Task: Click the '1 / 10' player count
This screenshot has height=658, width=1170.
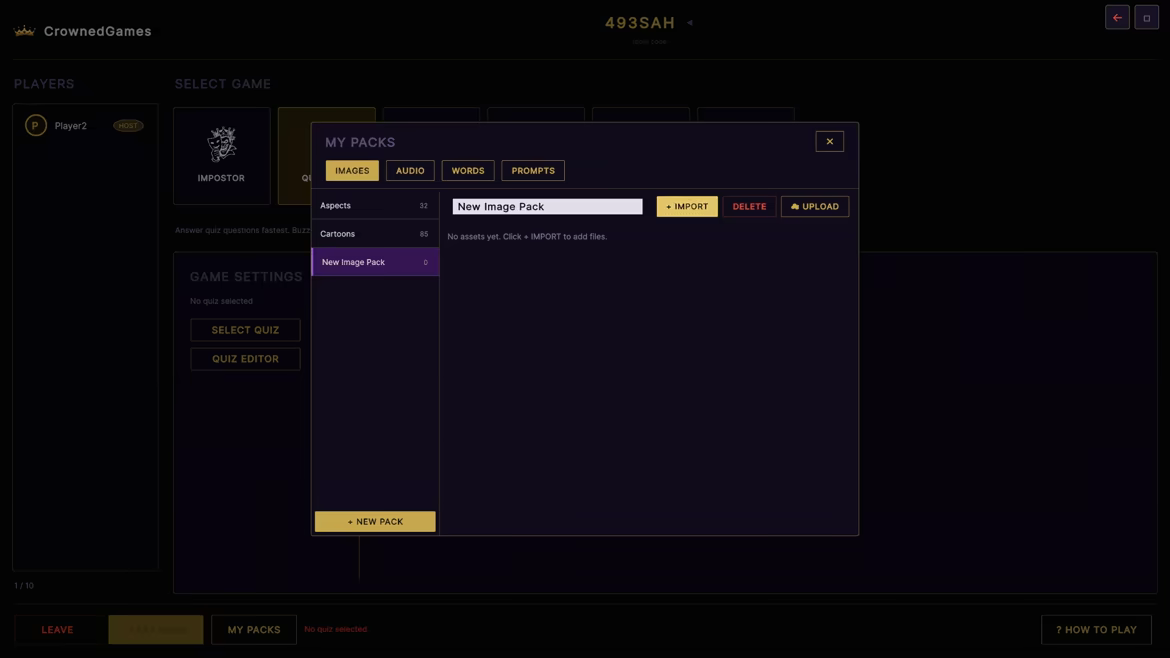Action: (x=24, y=586)
